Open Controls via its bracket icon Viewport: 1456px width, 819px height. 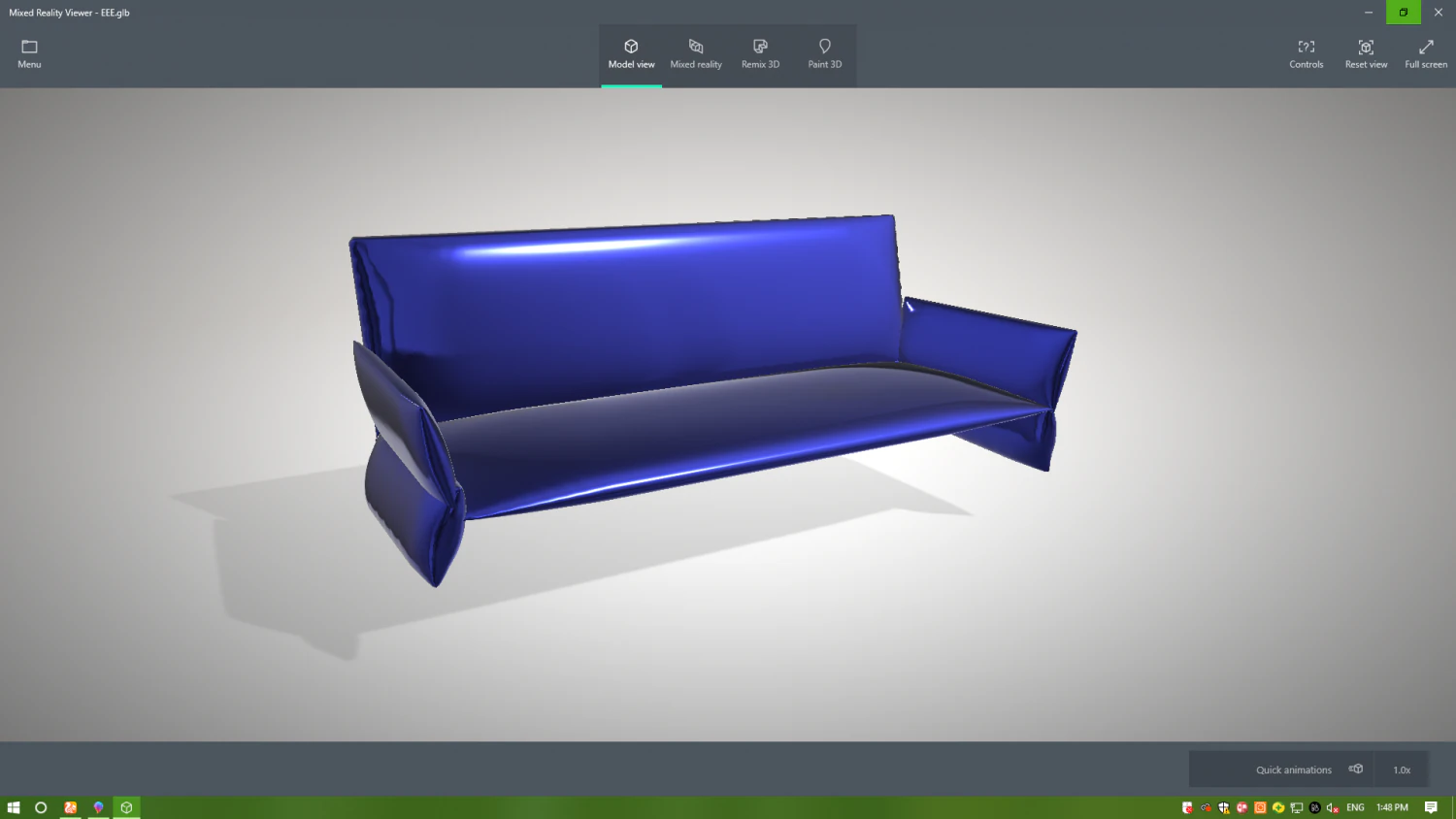tap(1306, 46)
